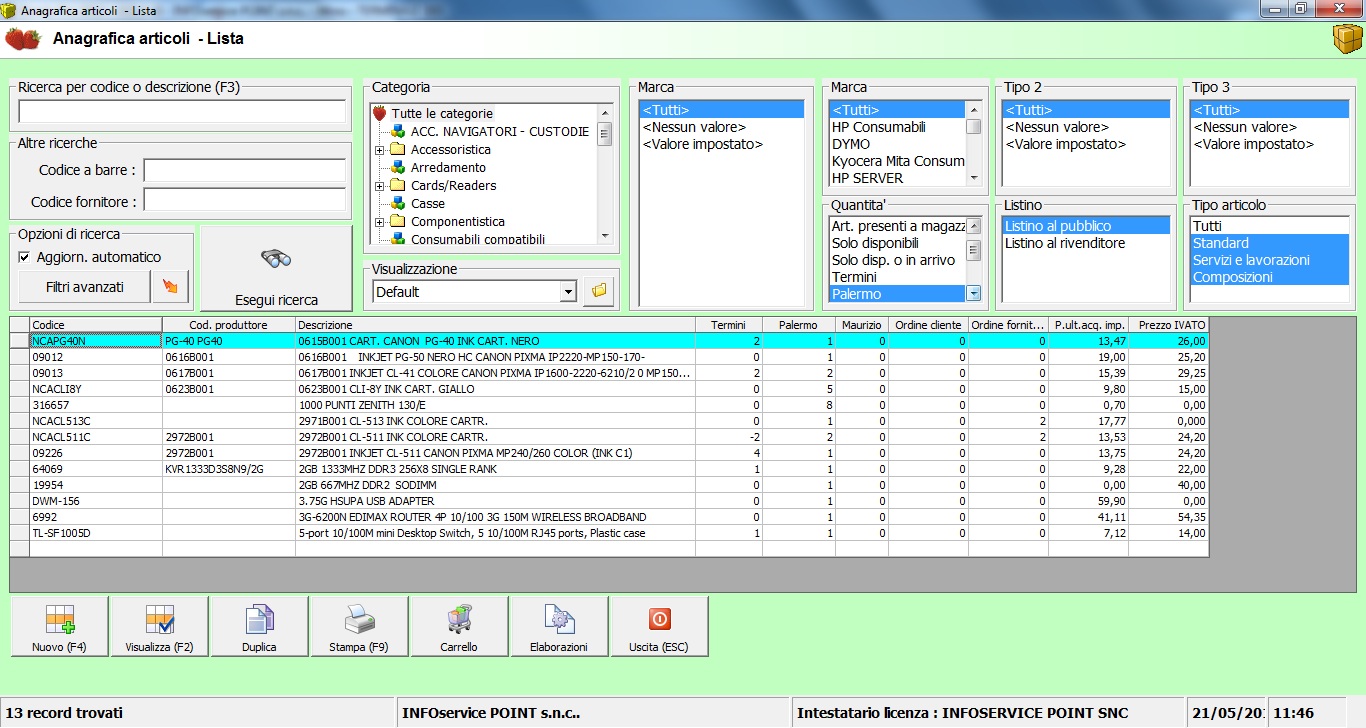Click the Descrizione column header
The width and height of the screenshot is (1366, 728).
495,325
